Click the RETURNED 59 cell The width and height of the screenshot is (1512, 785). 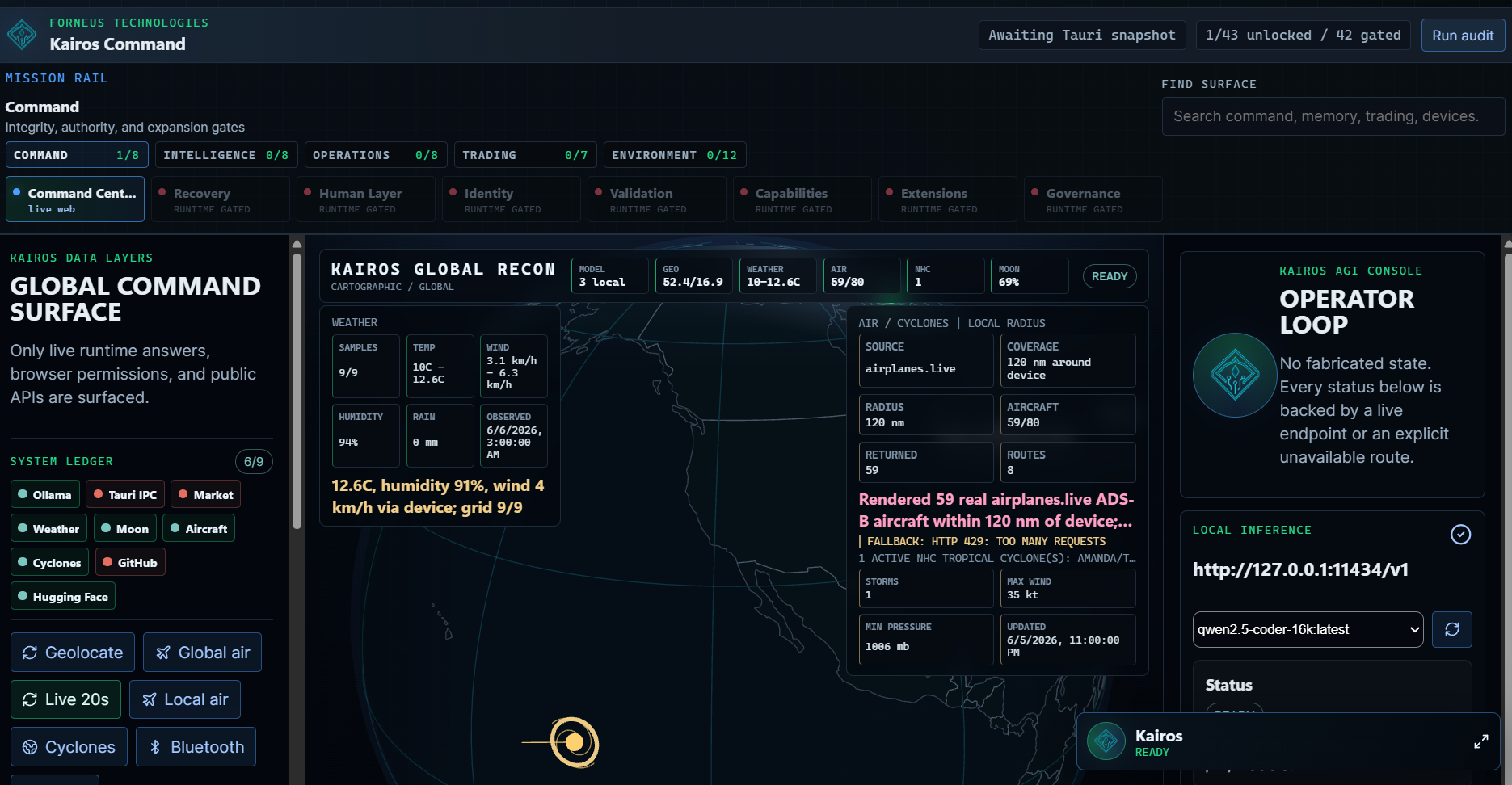[x=925, y=462]
